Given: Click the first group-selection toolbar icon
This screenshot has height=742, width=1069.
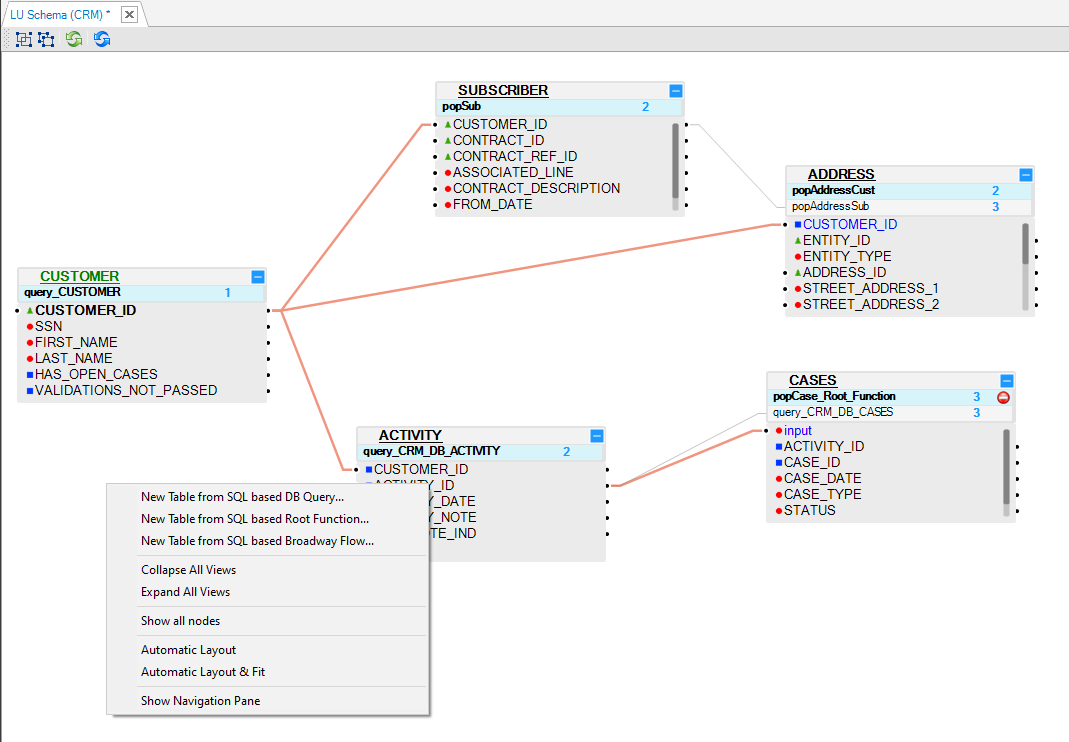Looking at the screenshot, I should coord(23,39).
